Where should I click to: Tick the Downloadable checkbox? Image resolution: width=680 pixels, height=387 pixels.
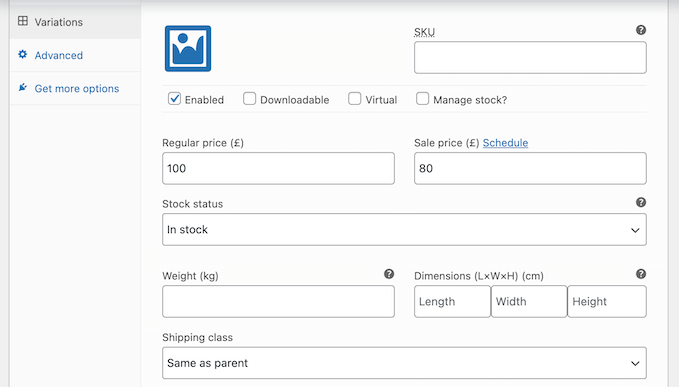coord(249,99)
